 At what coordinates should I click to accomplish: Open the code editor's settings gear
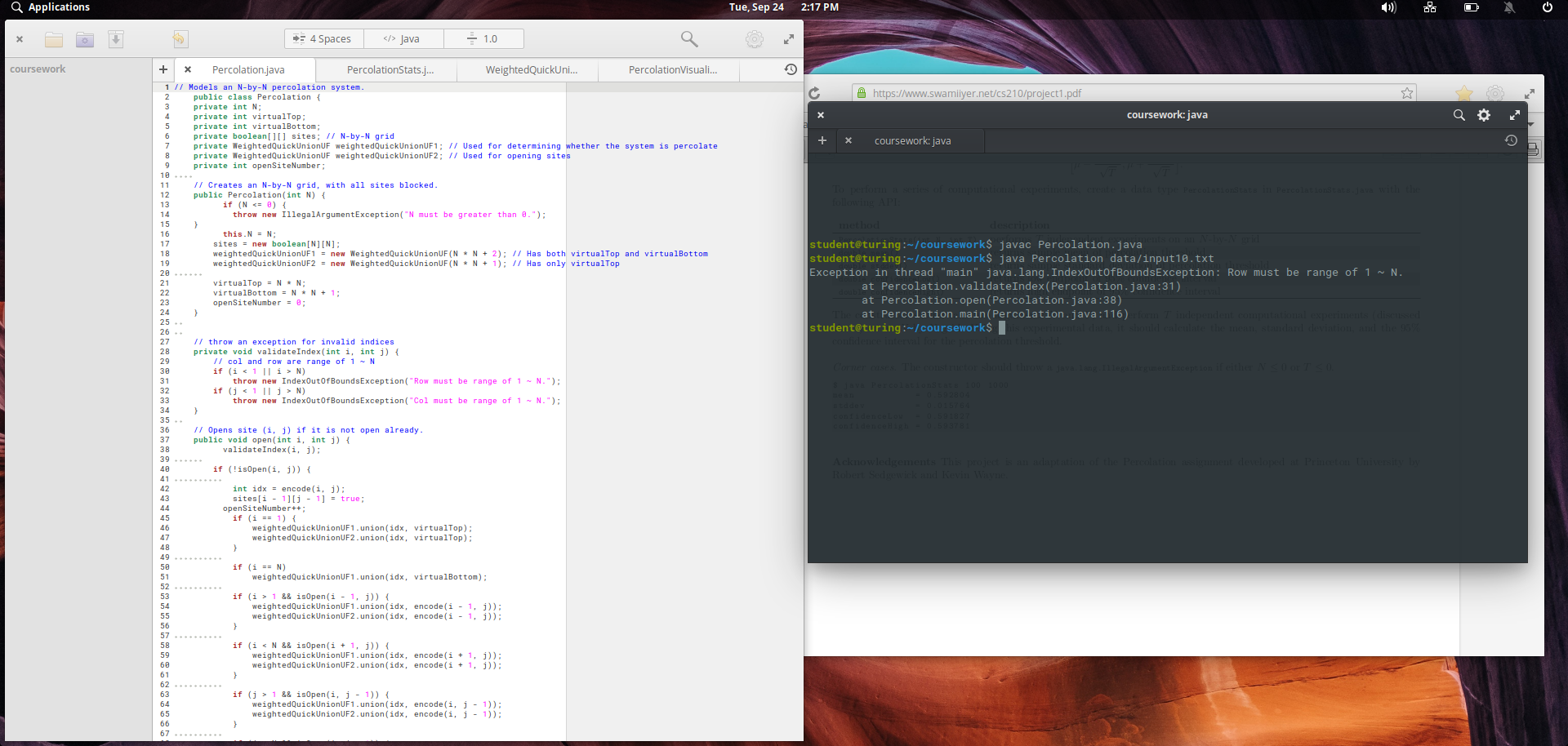754,38
